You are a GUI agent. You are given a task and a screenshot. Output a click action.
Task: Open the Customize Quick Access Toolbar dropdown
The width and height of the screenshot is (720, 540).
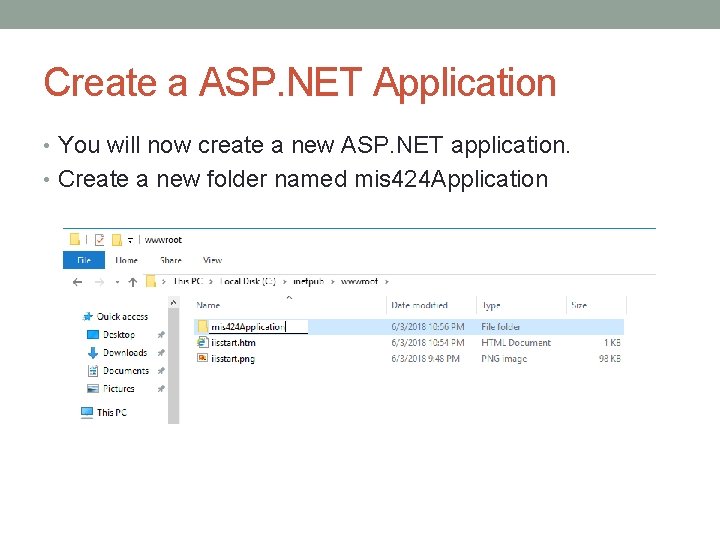click(130, 240)
